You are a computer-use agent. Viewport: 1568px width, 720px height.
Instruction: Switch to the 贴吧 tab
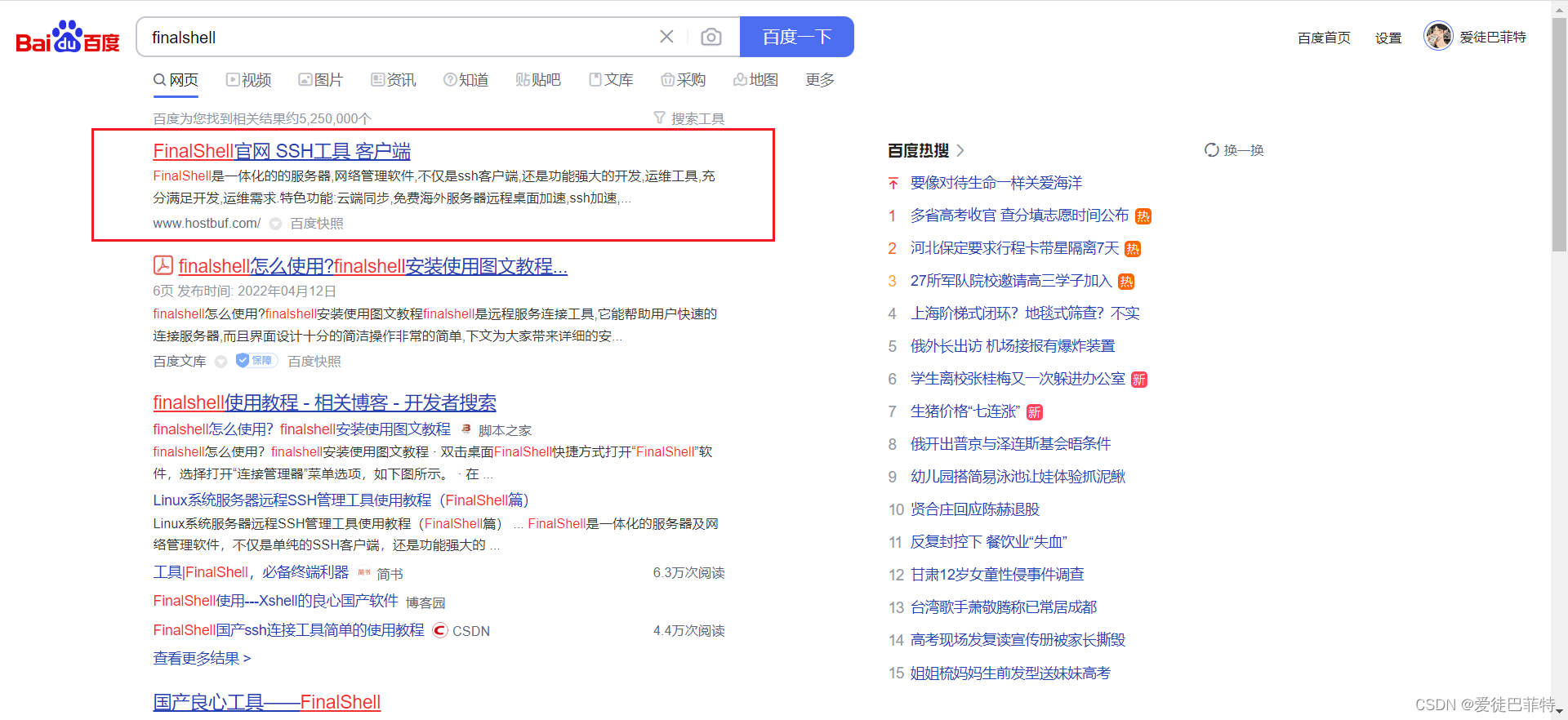538,80
